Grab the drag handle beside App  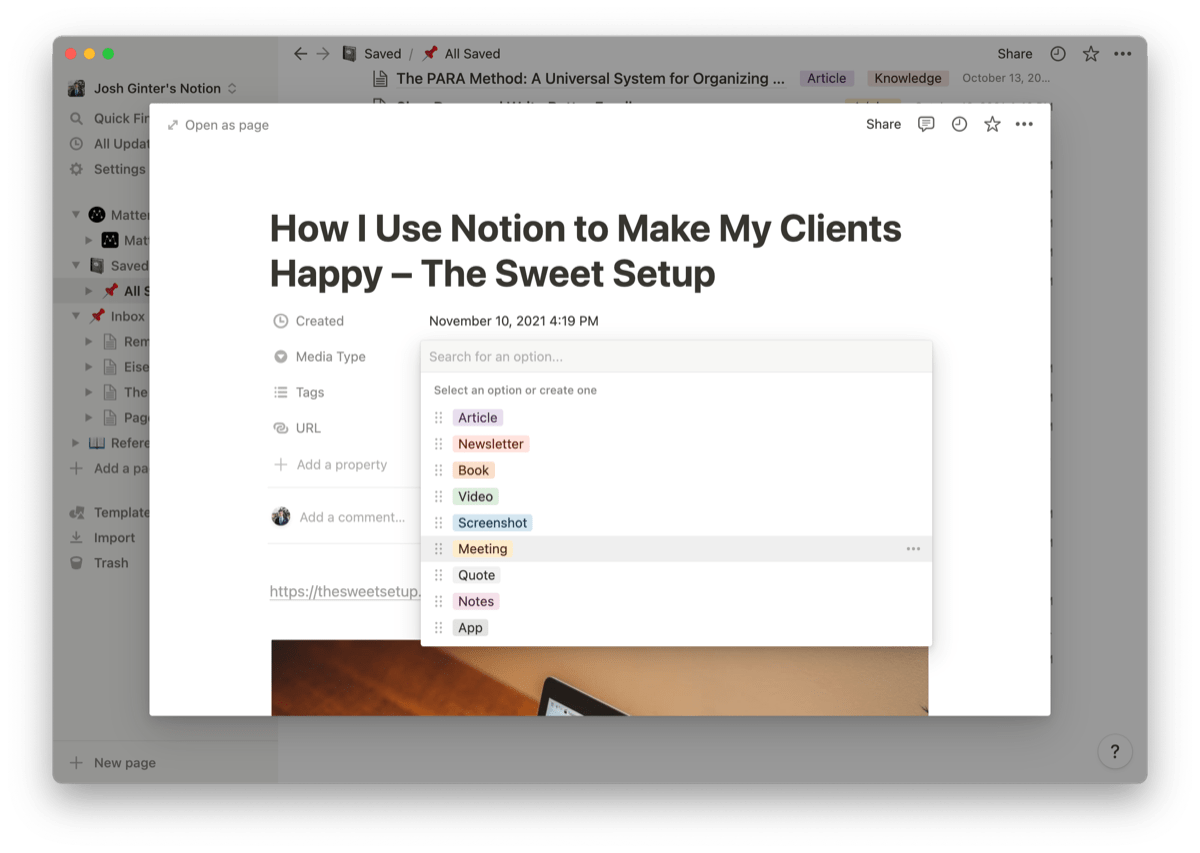coord(438,628)
